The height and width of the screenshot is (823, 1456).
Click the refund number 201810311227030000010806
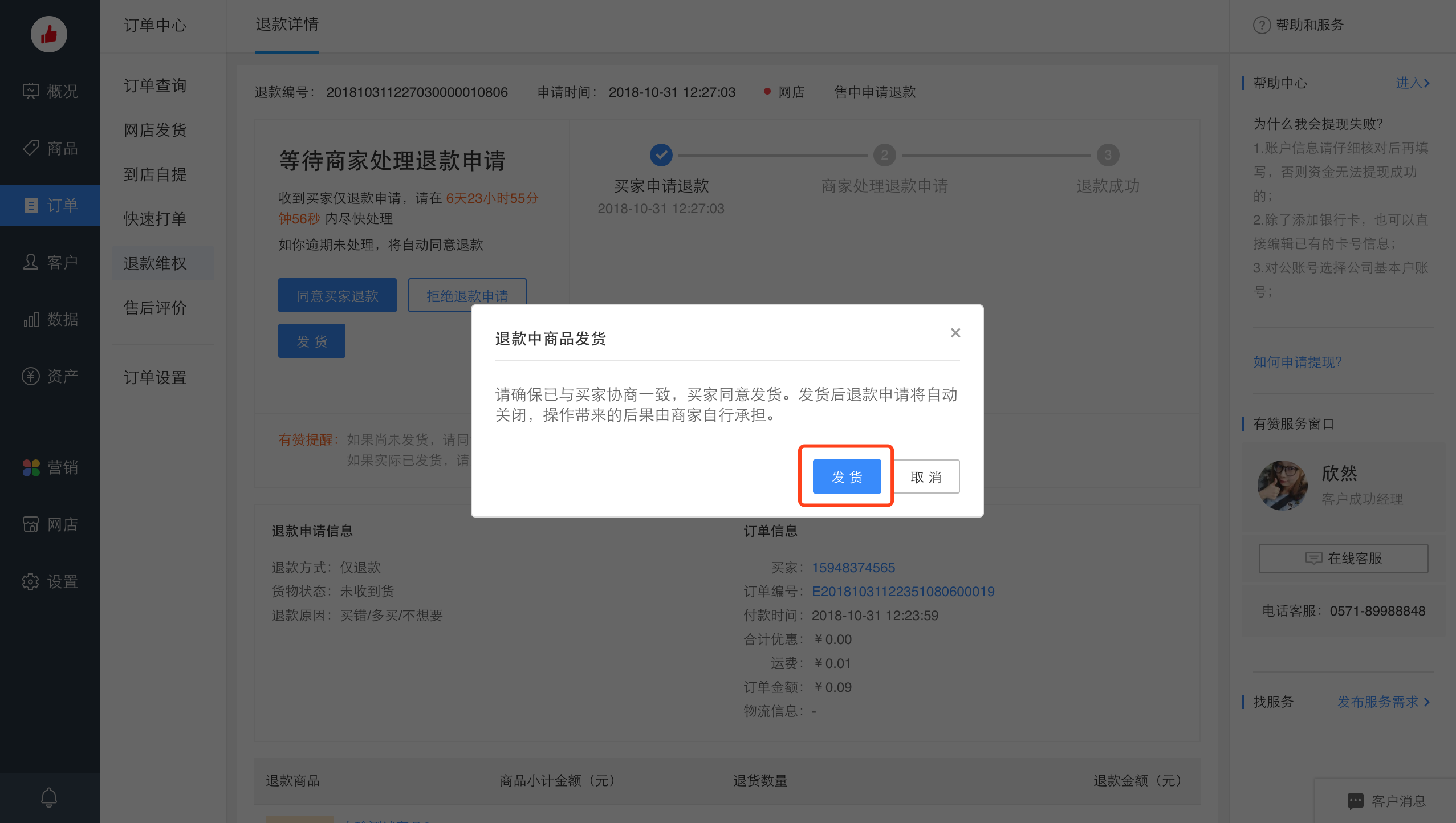[417, 92]
